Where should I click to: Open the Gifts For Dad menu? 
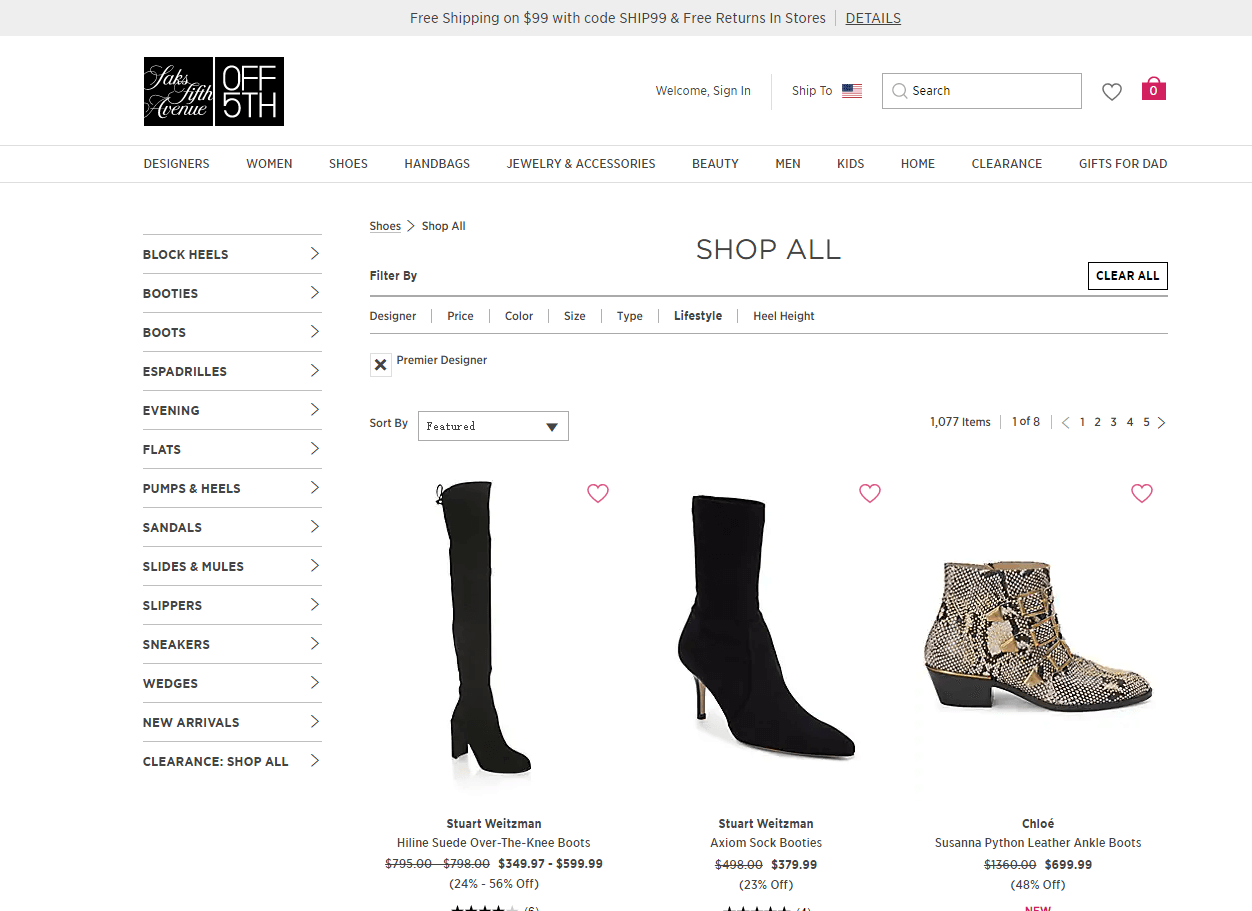pyautogui.click(x=1123, y=164)
